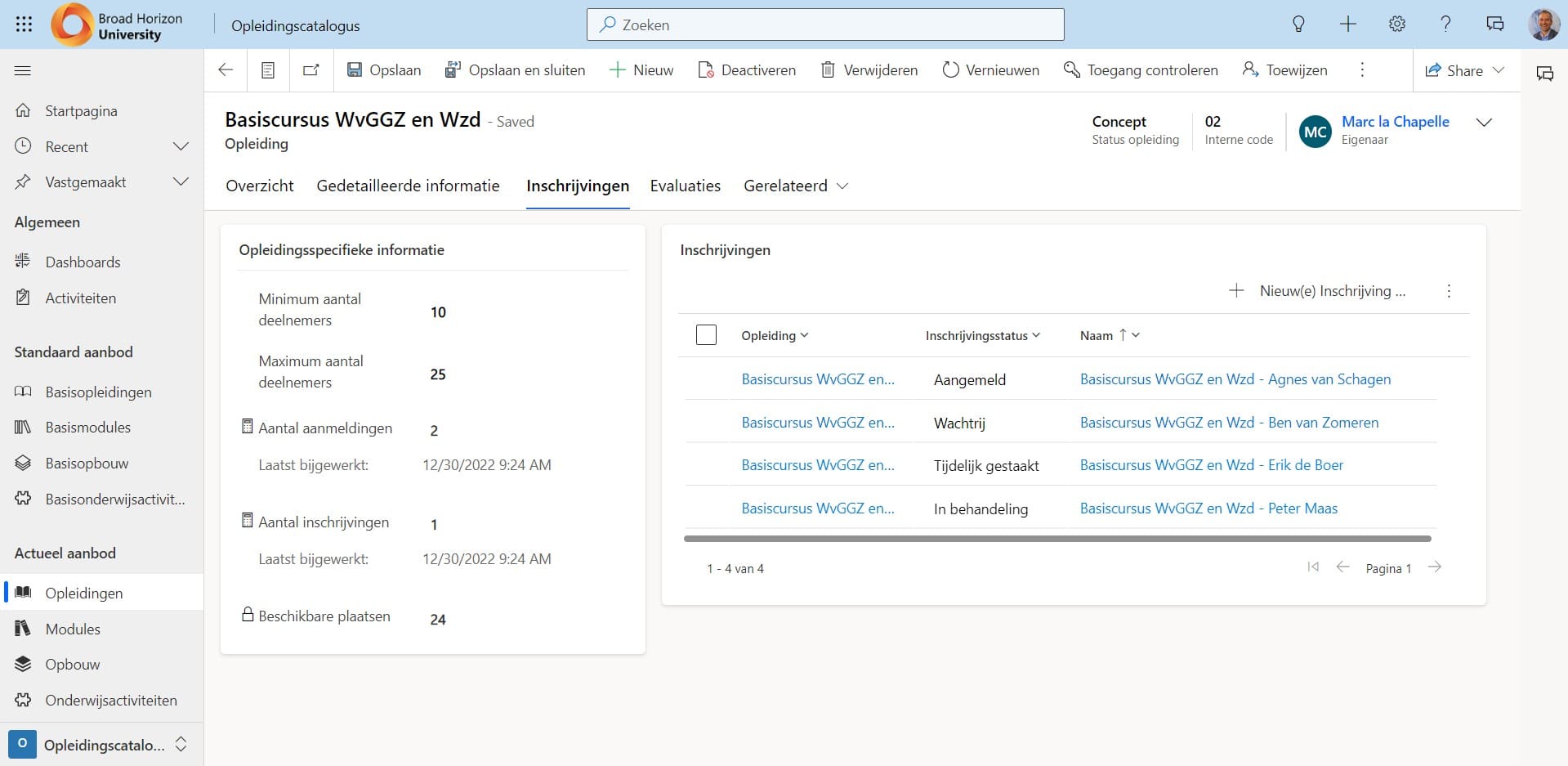Viewport: 1568px width, 766px height.
Task: Open command bar overflow menu
Action: point(1362,70)
